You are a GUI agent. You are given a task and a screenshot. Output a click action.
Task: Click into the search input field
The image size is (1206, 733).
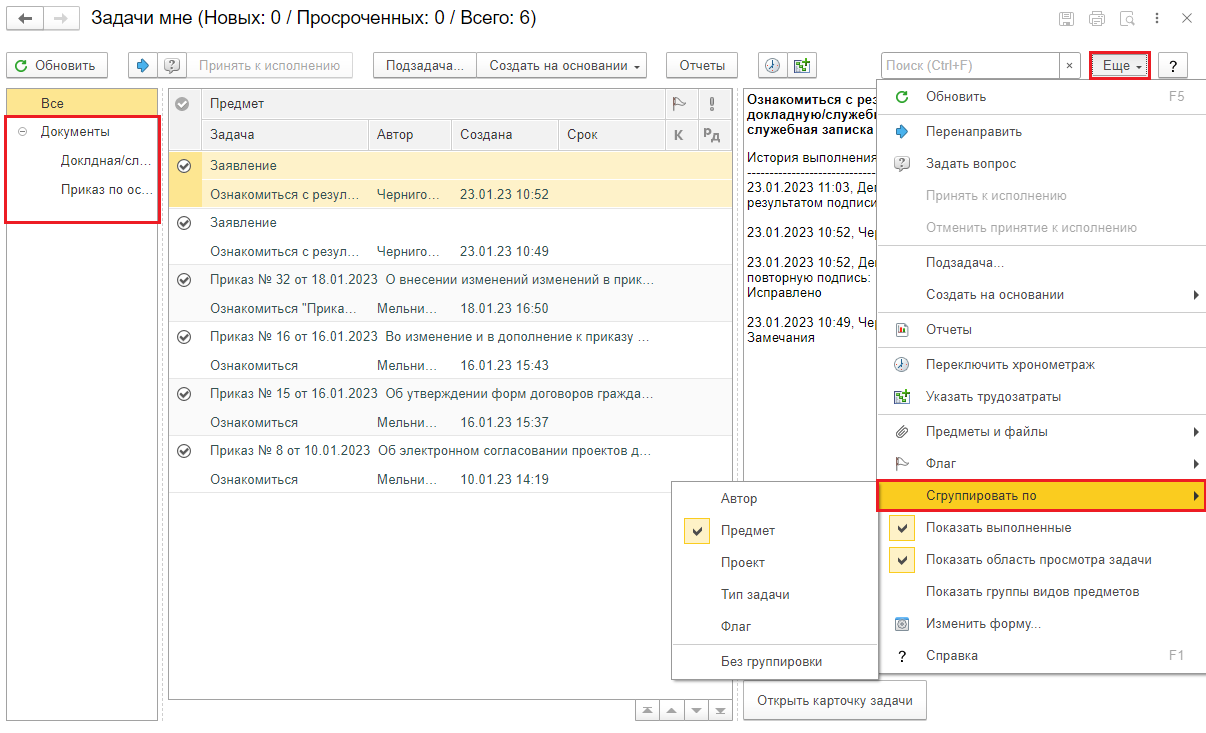click(968, 65)
